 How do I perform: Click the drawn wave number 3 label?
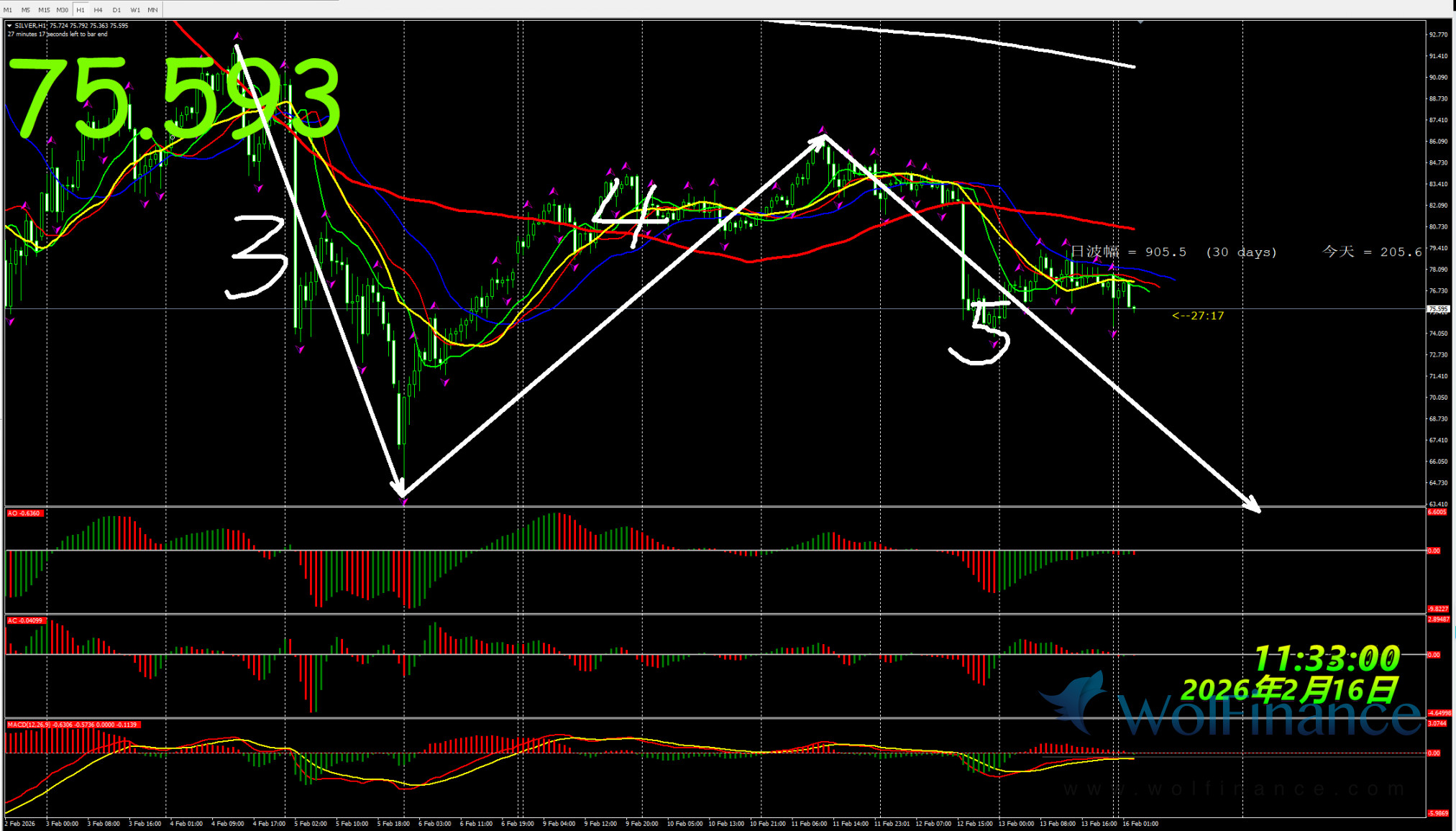(x=259, y=257)
